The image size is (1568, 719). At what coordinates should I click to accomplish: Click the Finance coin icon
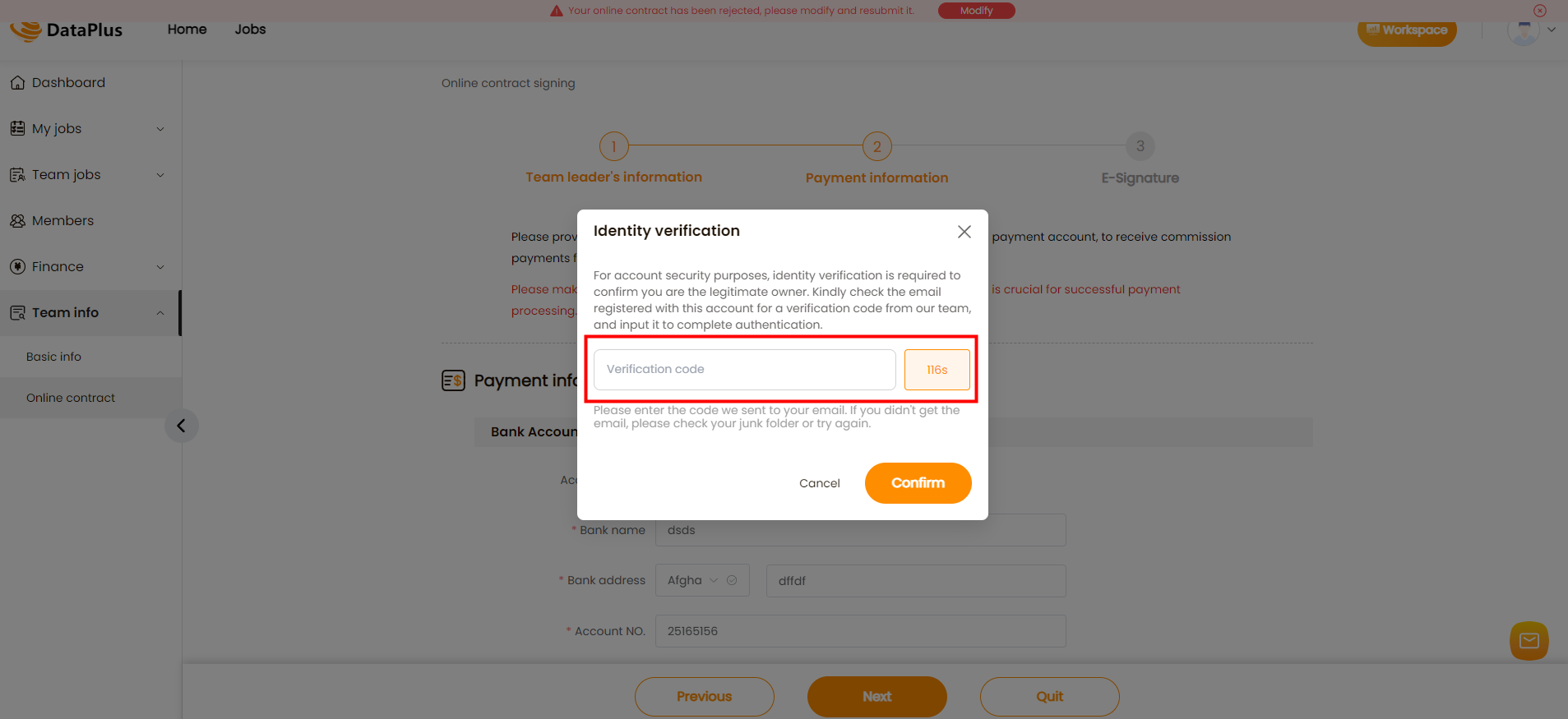(17, 266)
